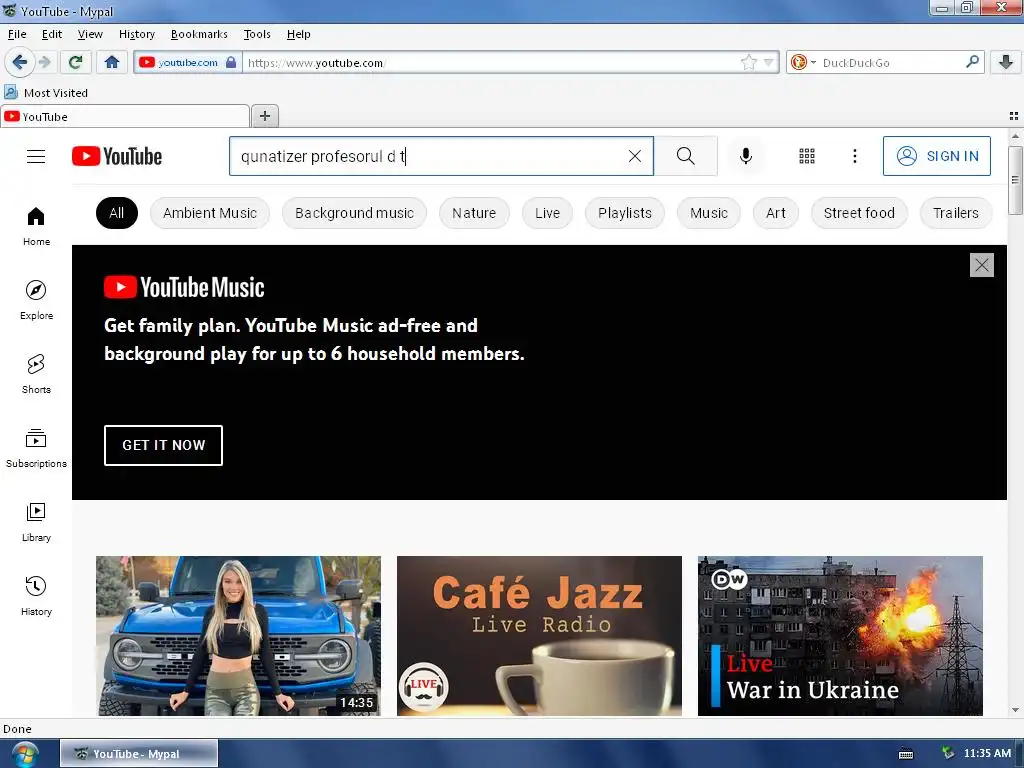Open the Bookmarks menu

199,34
